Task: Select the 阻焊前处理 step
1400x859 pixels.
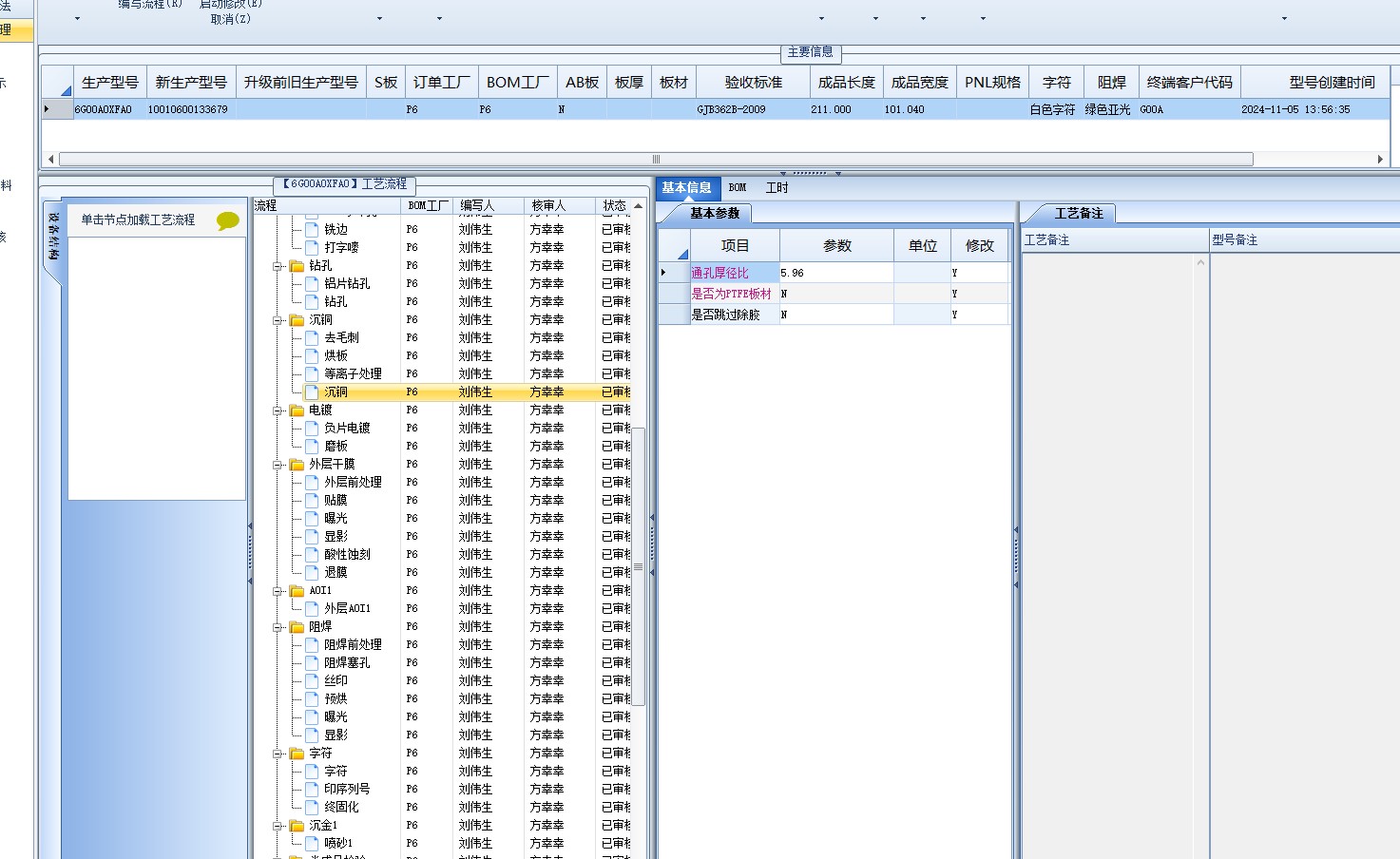Action: (x=353, y=644)
